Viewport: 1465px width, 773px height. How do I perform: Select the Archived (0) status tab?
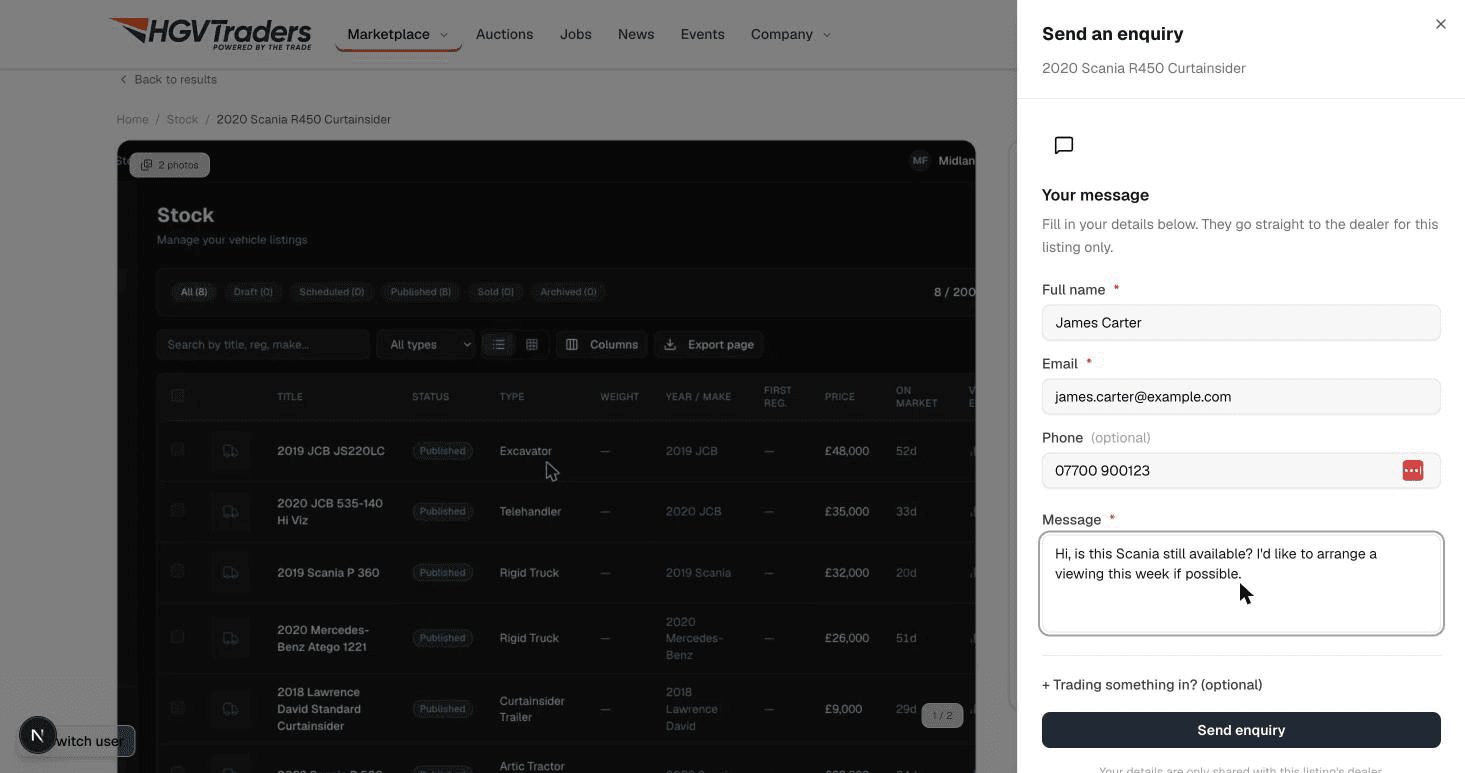pyautogui.click(x=568, y=292)
